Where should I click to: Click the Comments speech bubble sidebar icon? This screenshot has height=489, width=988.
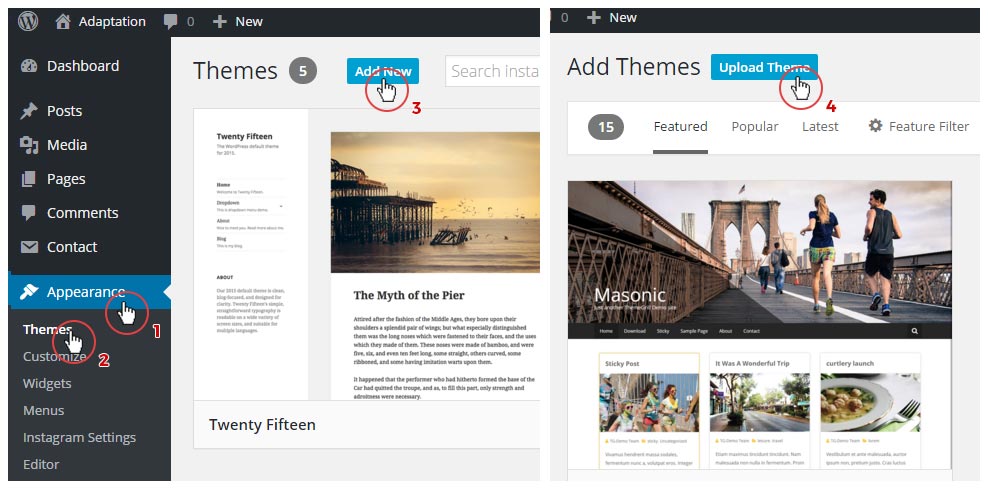click(x=29, y=213)
